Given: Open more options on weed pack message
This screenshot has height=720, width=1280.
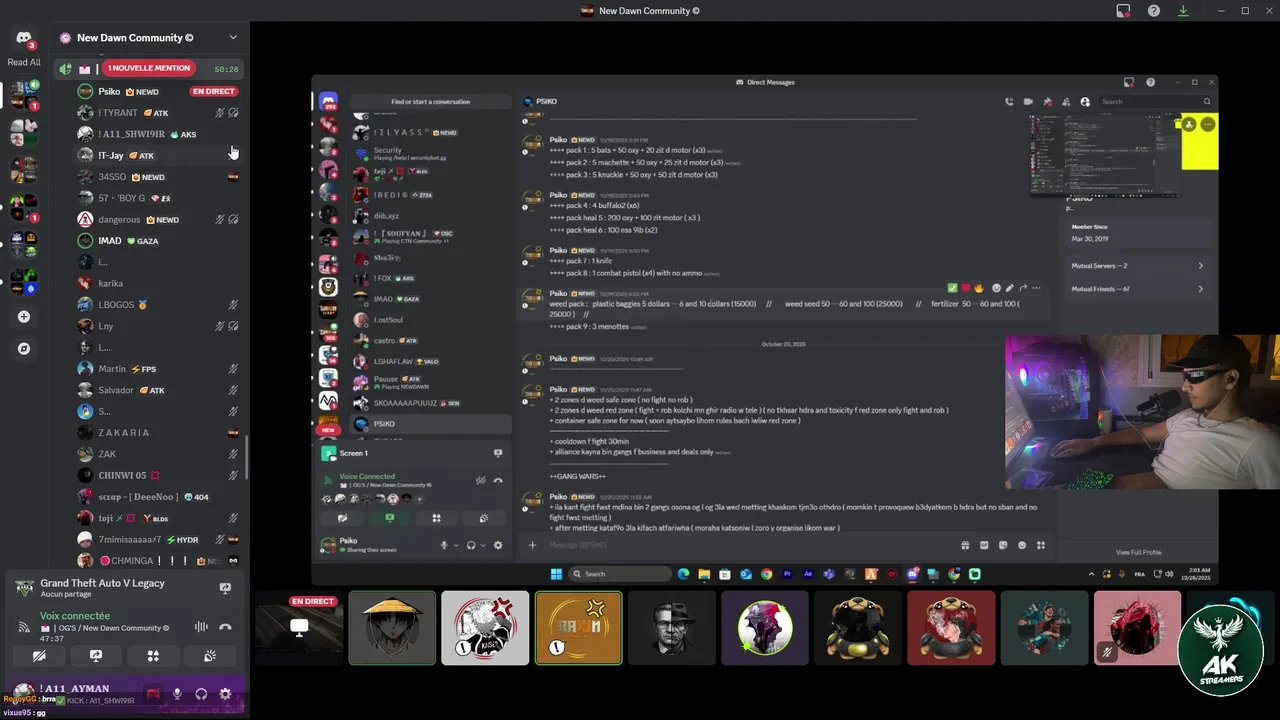Looking at the screenshot, I should coord(1036,288).
